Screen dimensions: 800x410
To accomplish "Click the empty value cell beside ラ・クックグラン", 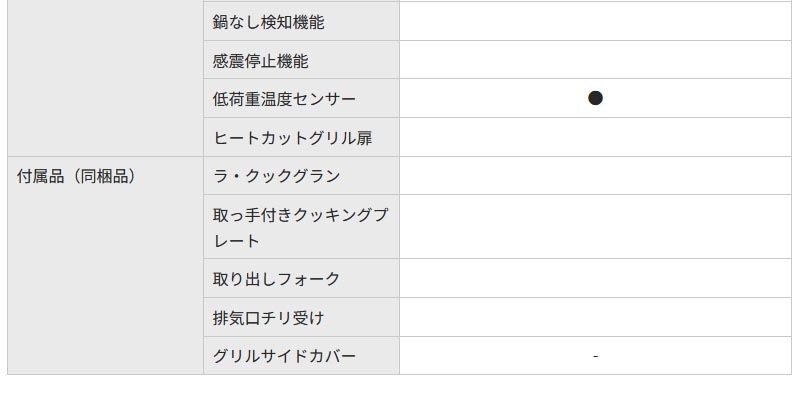I will point(595,177).
